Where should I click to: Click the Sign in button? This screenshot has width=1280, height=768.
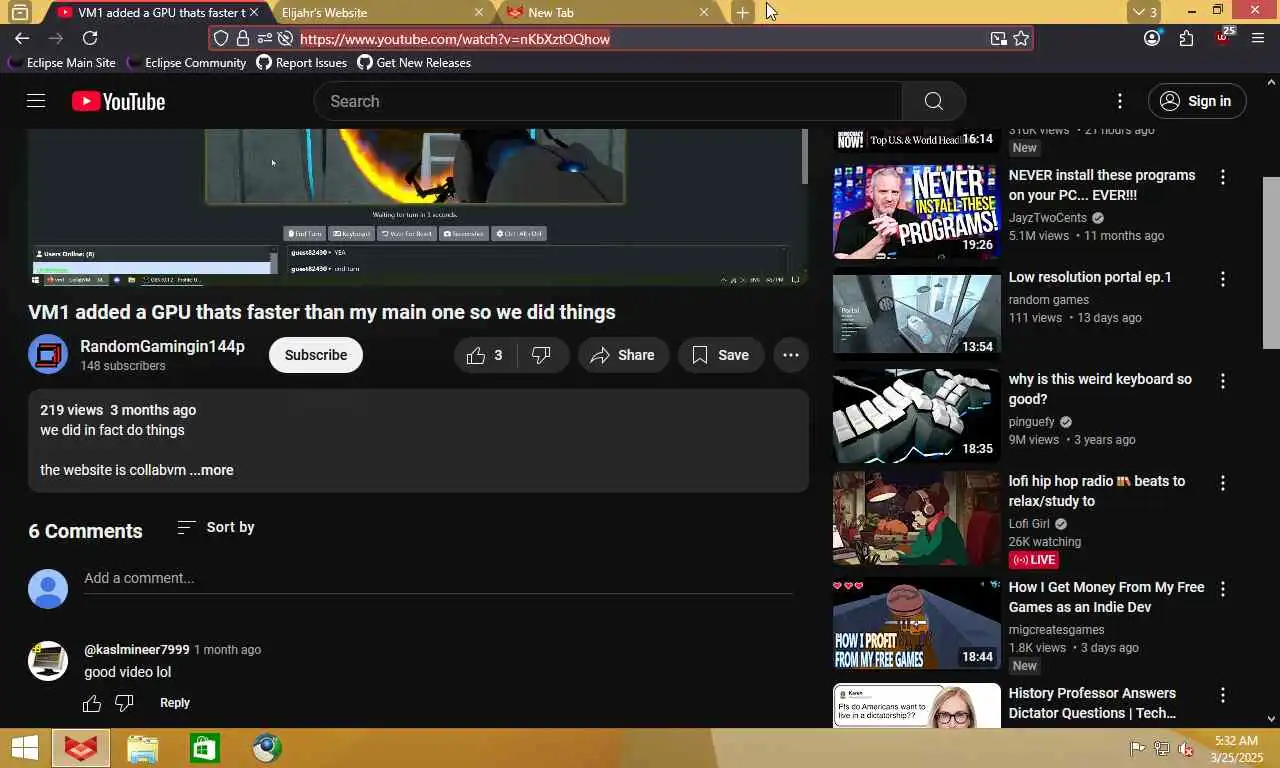[x=1196, y=101]
